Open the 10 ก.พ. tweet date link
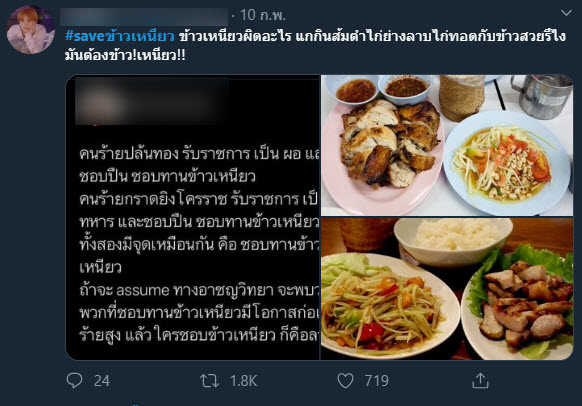582x406 pixels. (263, 15)
